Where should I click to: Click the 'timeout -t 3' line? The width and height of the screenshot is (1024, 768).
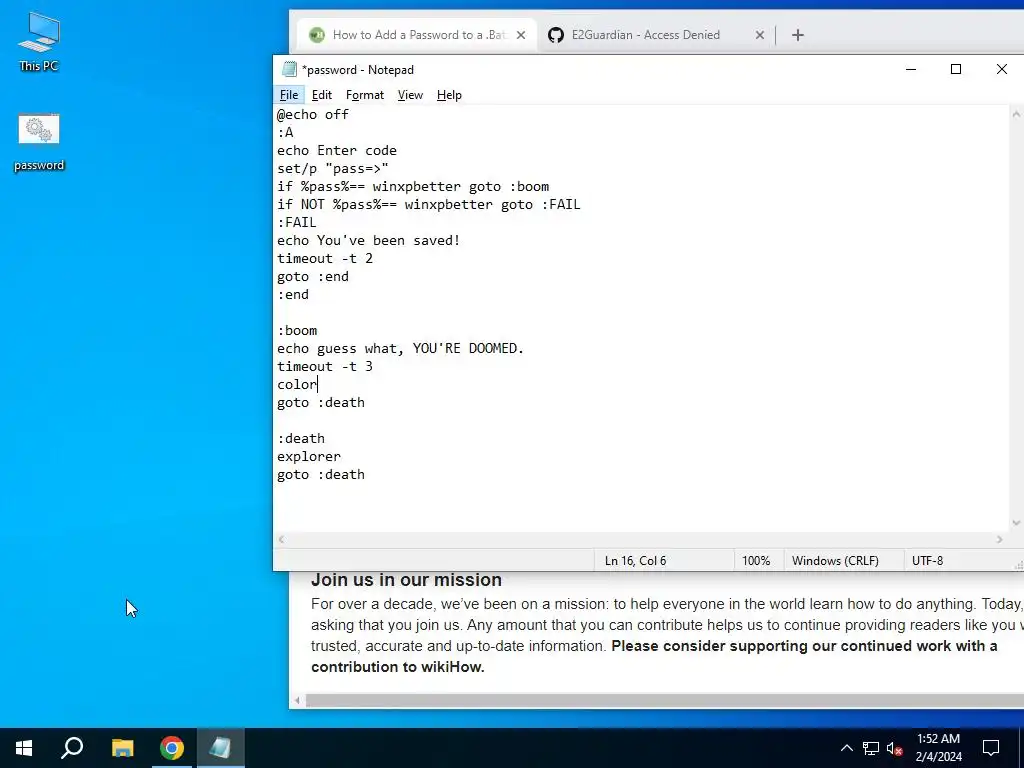coord(325,366)
